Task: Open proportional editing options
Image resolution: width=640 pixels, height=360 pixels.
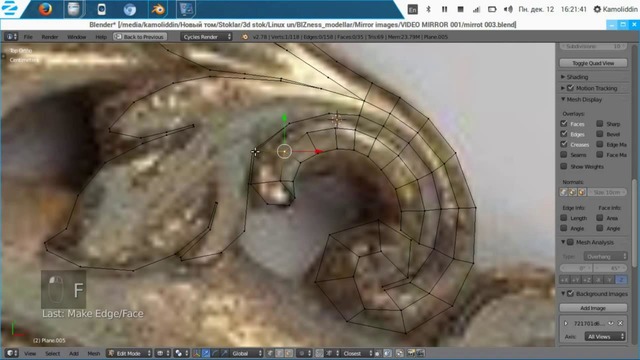Action: pyautogui.click(x=304, y=353)
